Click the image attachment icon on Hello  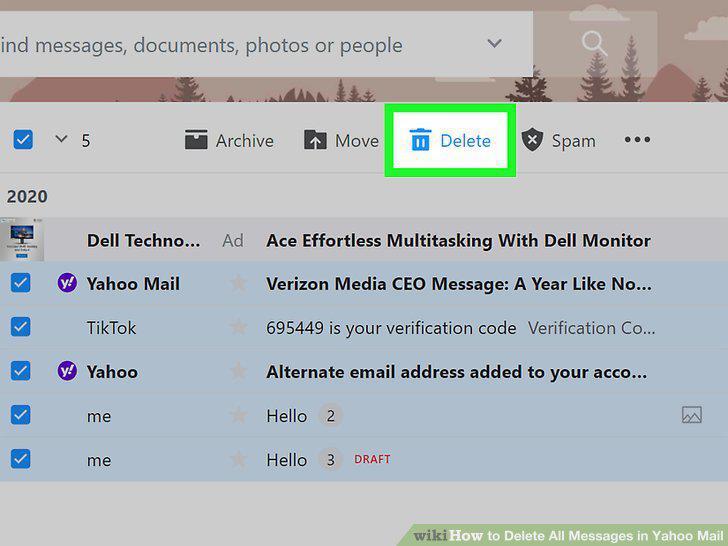pyautogui.click(x=692, y=415)
